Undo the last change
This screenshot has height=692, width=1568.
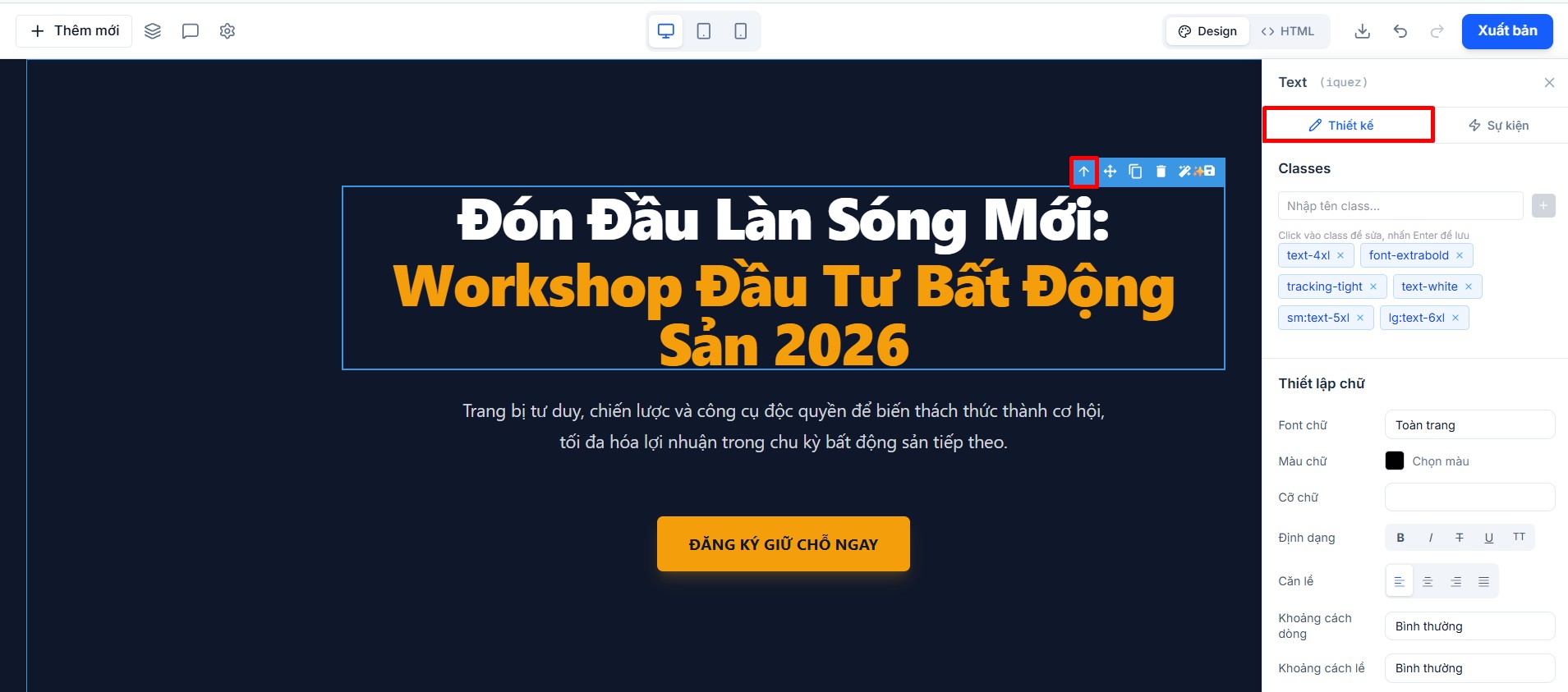pos(1400,31)
